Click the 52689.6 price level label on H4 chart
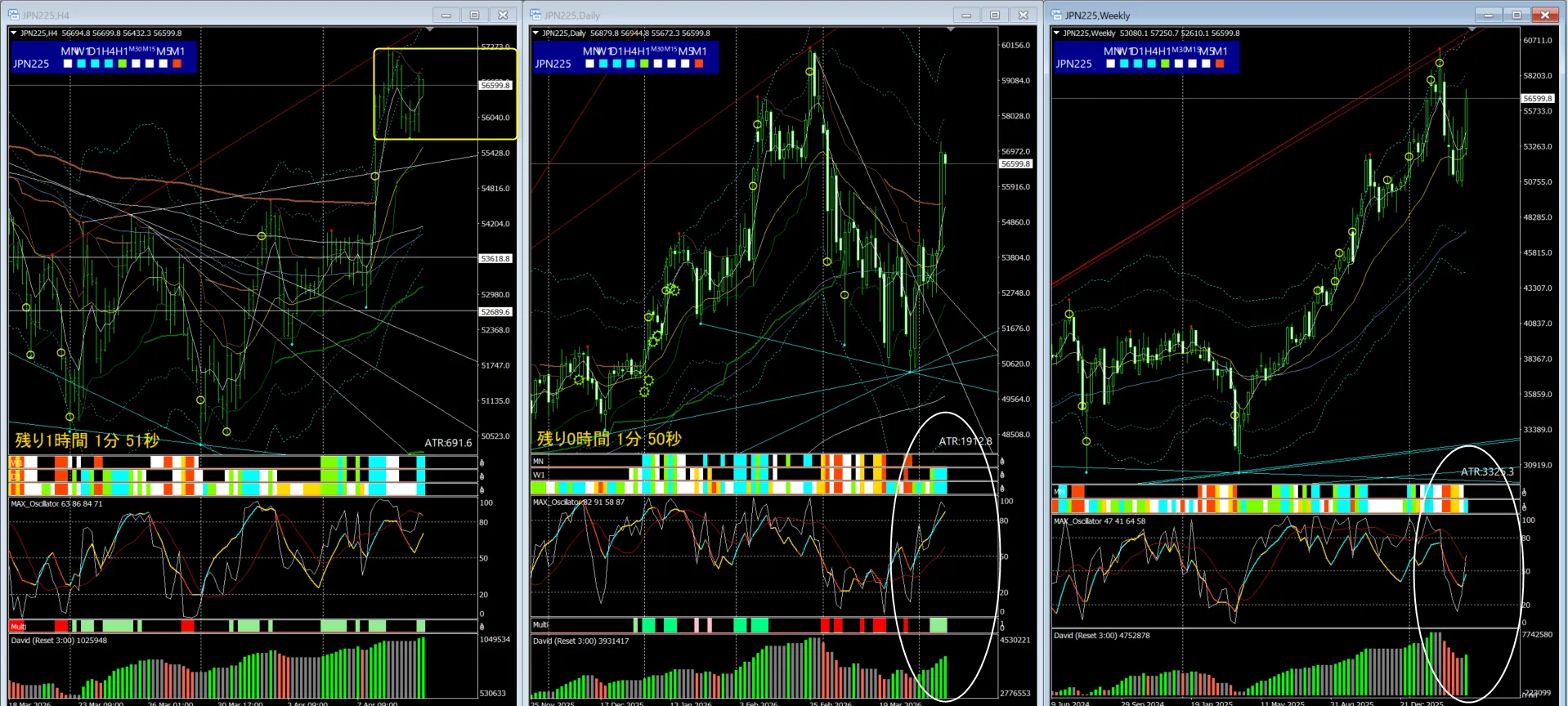 pos(495,311)
